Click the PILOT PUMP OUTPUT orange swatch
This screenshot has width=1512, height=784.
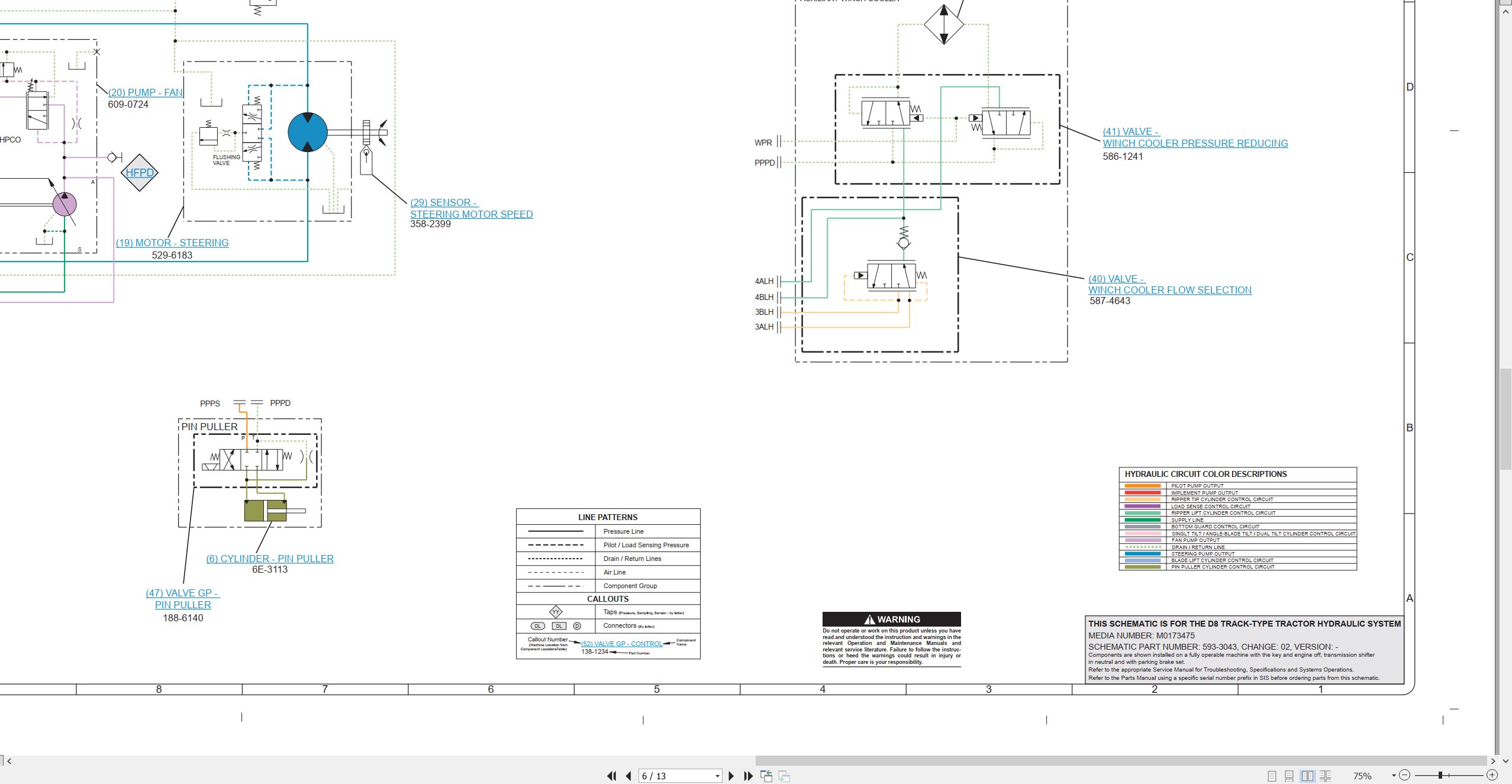pos(1142,486)
